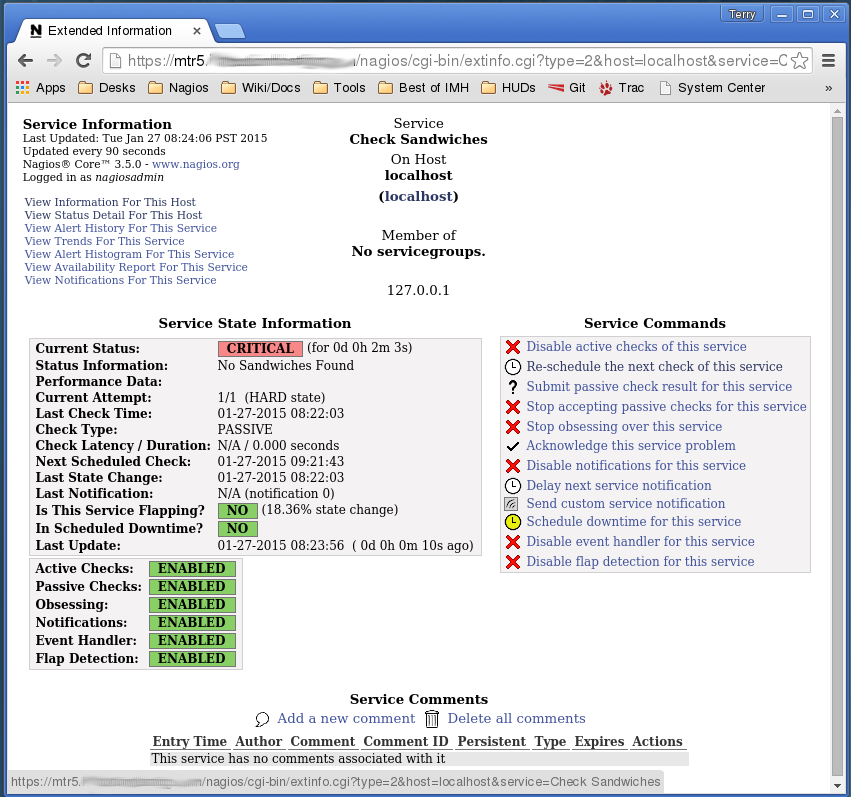The width and height of the screenshot is (851, 797).
Task: Bookmark this page with the star icon
Action: coord(799,61)
